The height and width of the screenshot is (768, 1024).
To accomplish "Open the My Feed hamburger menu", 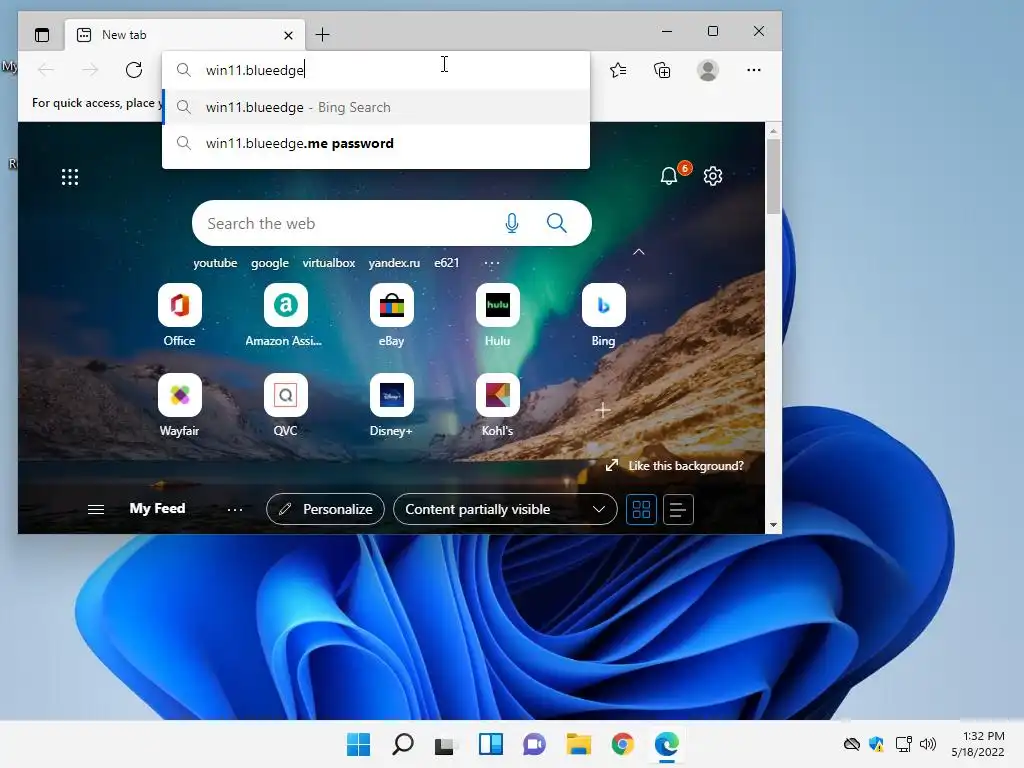I will (x=96, y=509).
